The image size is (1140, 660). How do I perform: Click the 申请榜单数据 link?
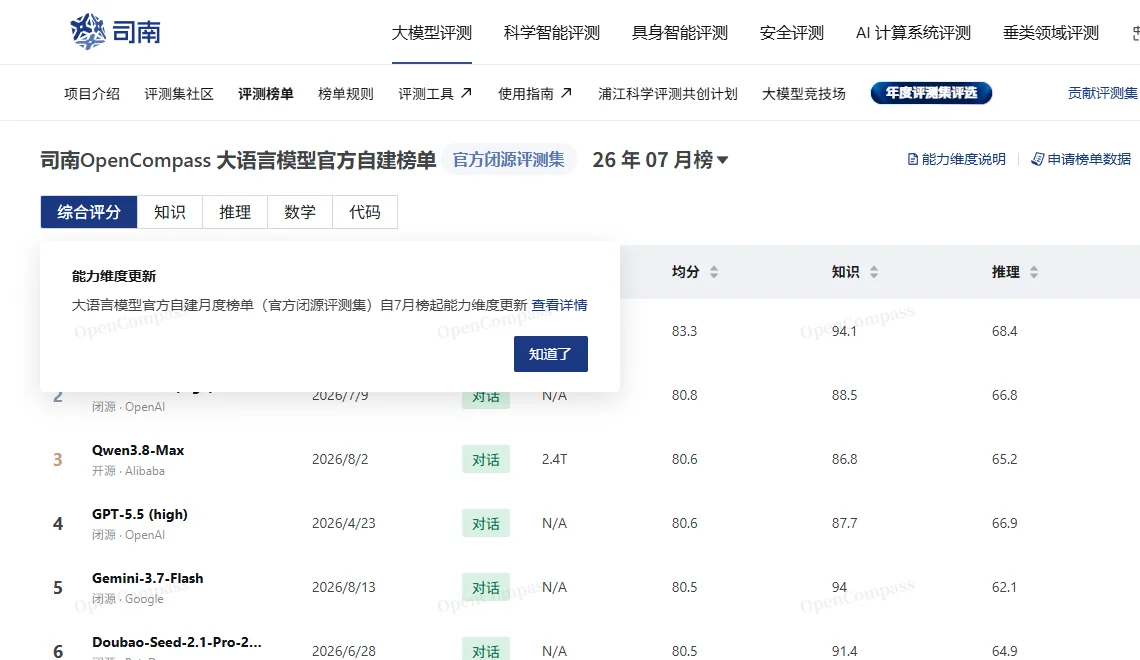(x=1081, y=159)
